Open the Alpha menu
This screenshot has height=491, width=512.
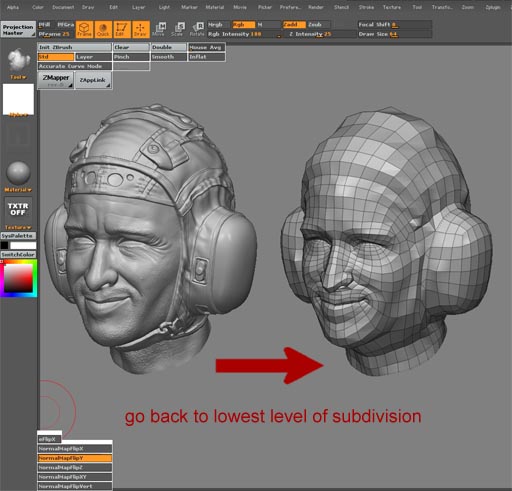pyautogui.click(x=13, y=7)
